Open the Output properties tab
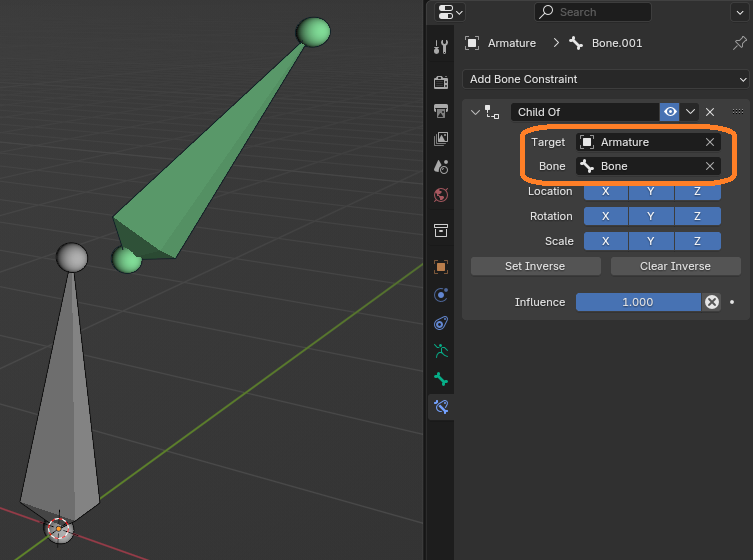This screenshot has width=753, height=560. 441,110
